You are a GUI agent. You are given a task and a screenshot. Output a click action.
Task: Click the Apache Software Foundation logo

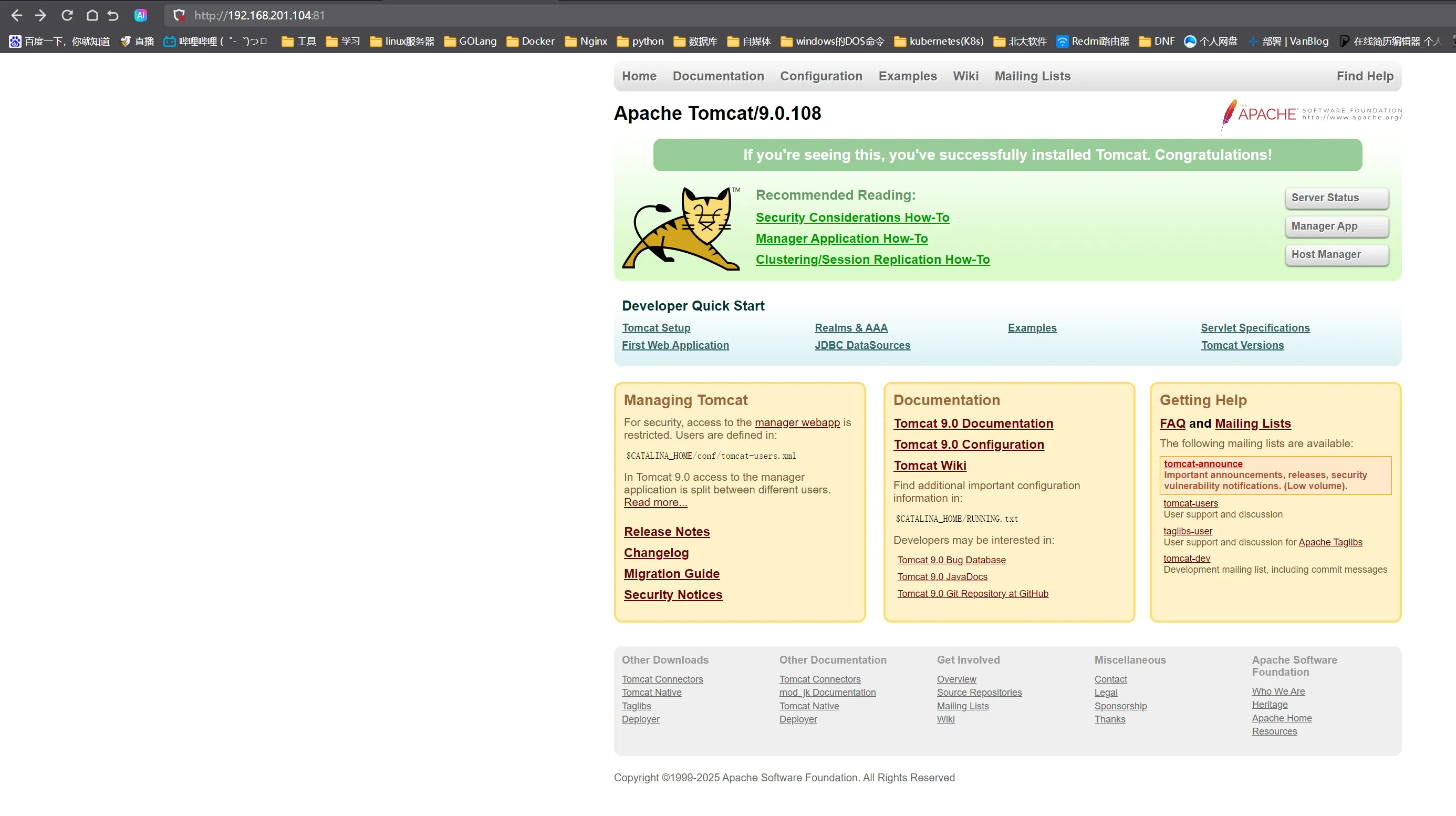(x=1311, y=114)
